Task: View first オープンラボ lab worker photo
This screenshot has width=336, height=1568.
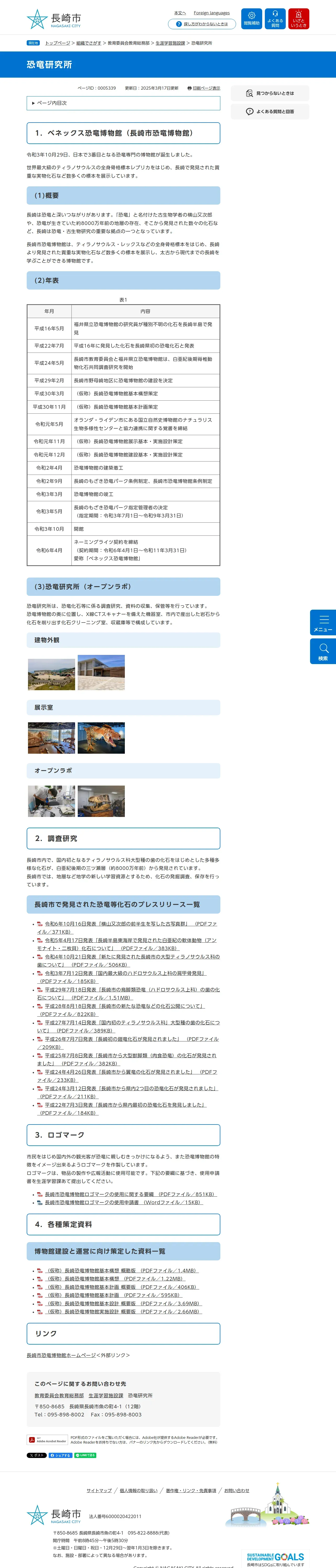Action: pyautogui.click(x=52, y=801)
